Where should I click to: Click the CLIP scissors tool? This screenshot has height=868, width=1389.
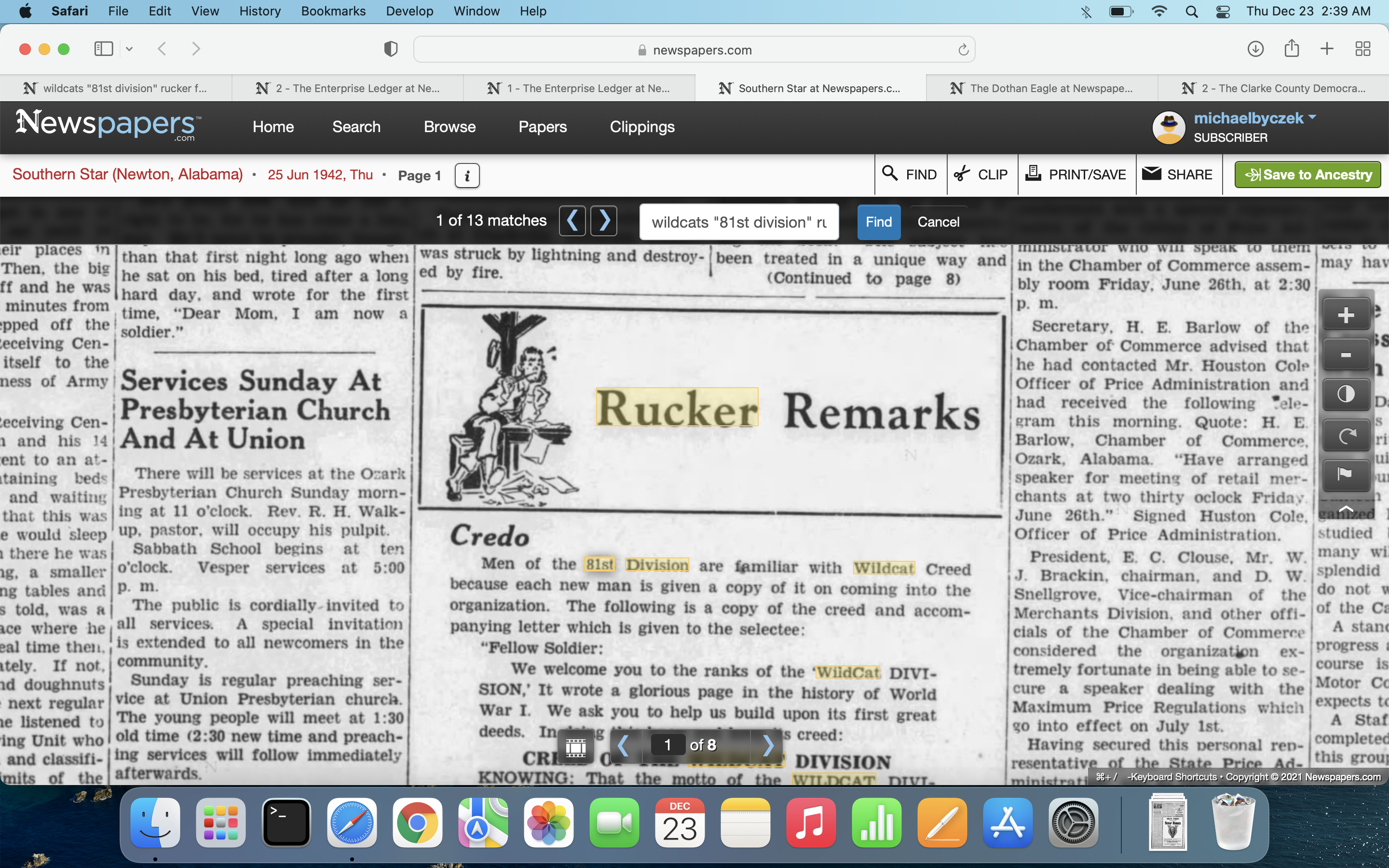[x=981, y=175]
